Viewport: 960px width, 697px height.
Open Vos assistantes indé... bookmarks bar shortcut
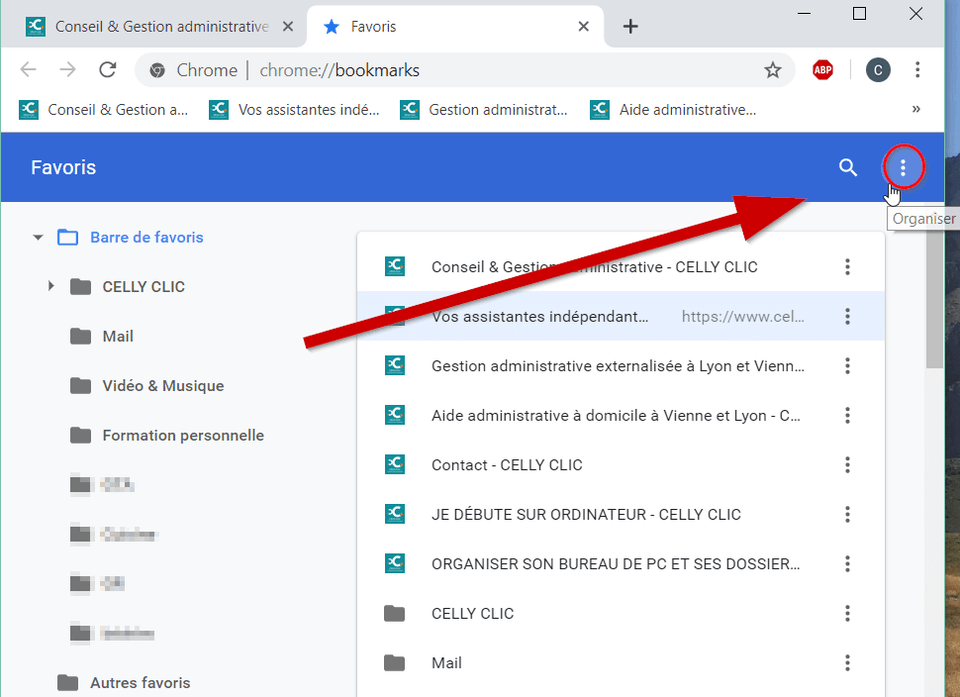pos(294,110)
